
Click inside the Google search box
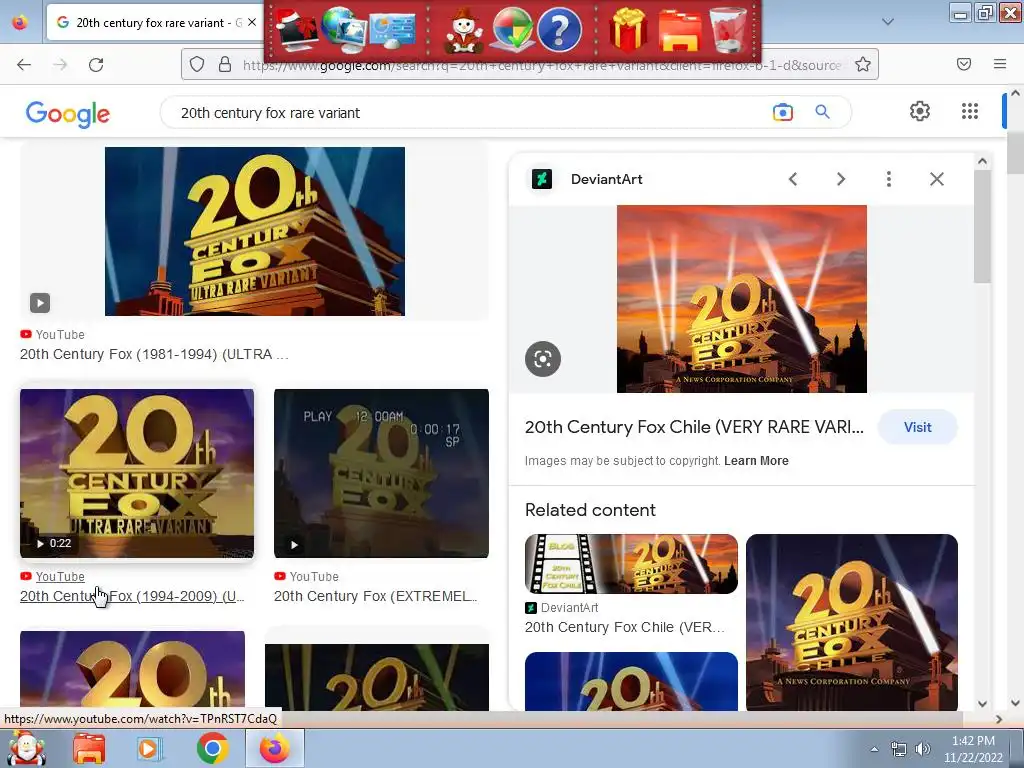457,113
